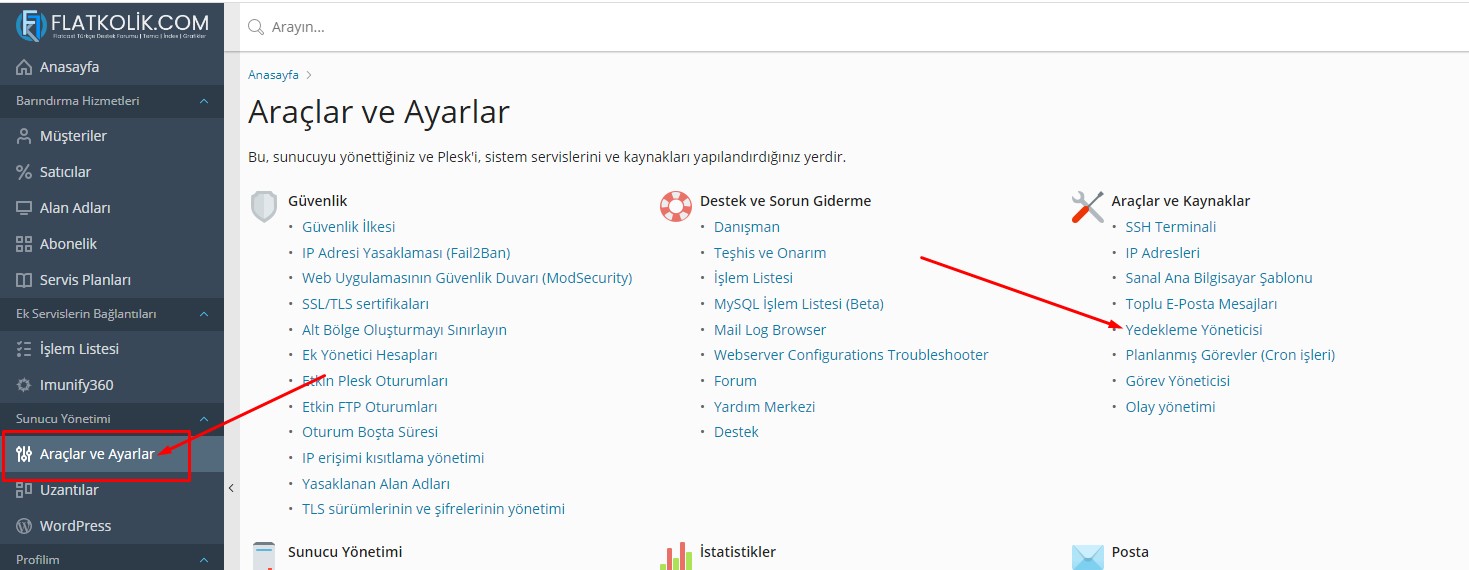Open the Yedekleme Yöneticisi link

(x=1194, y=329)
